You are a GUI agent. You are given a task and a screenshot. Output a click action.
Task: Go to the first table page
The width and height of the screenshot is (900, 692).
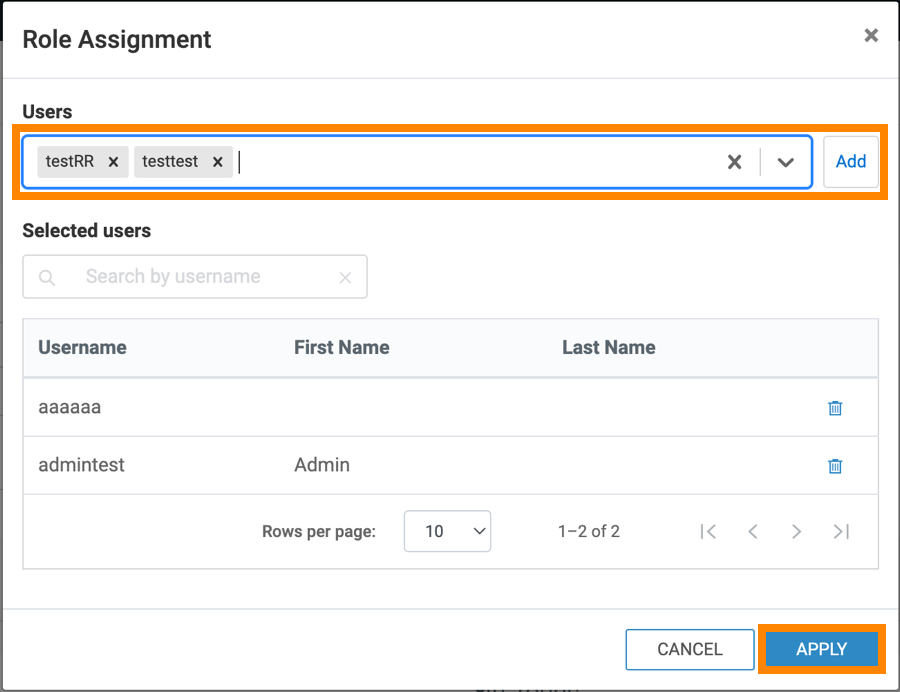tap(708, 532)
